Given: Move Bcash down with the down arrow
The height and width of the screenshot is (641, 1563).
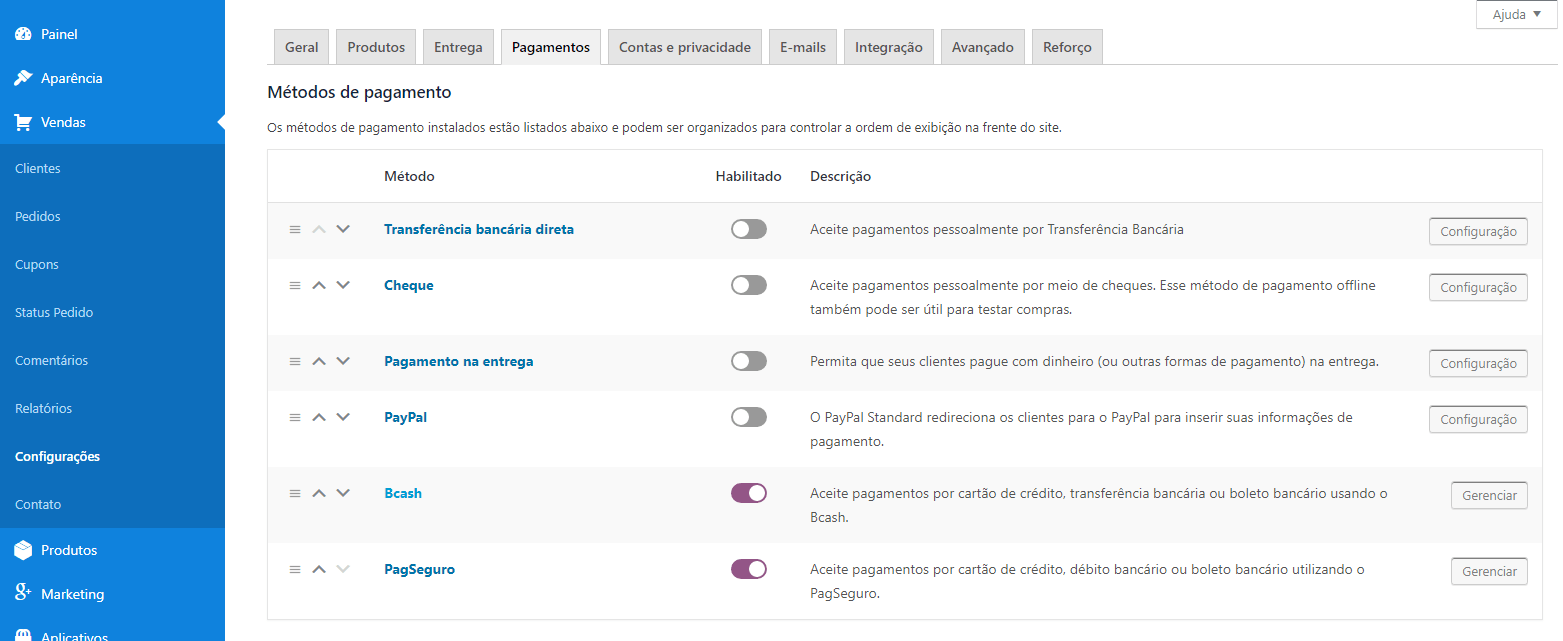Looking at the screenshot, I should tap(343, 493).
